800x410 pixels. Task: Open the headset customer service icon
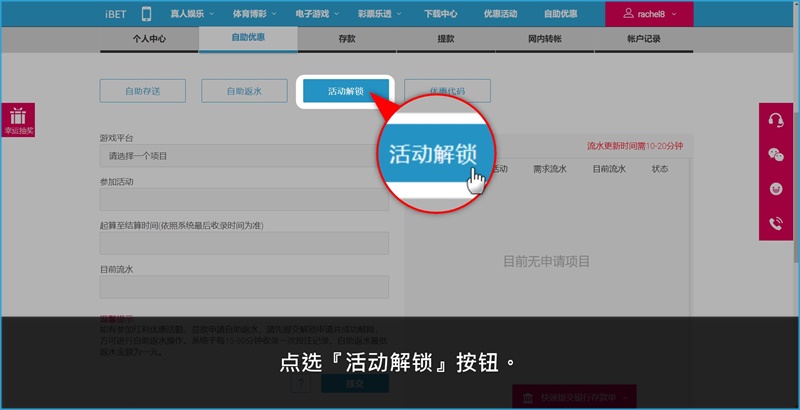click(x=776, y=120)
